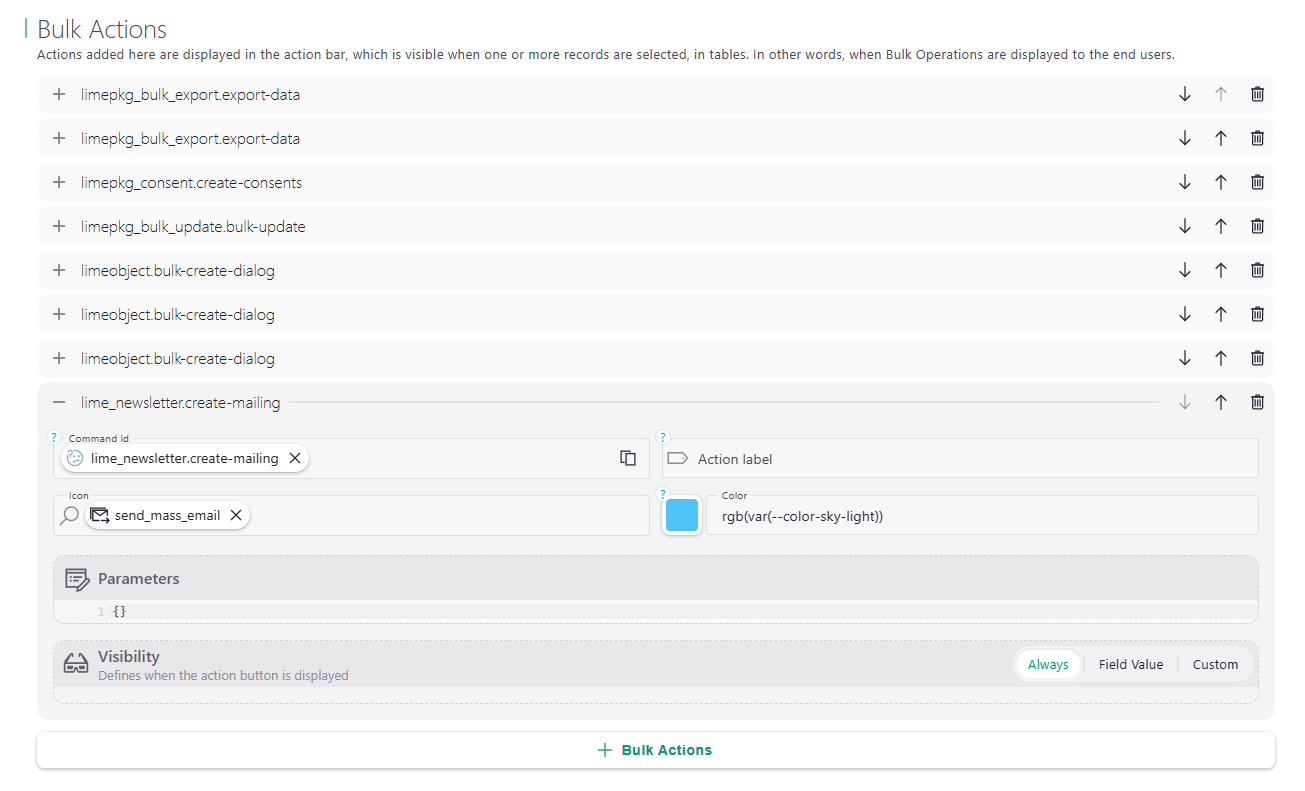Move limepkg_consent.create-consents action up
Image resolution: width=1305 pixels, height=791 pixels.
1220,183
